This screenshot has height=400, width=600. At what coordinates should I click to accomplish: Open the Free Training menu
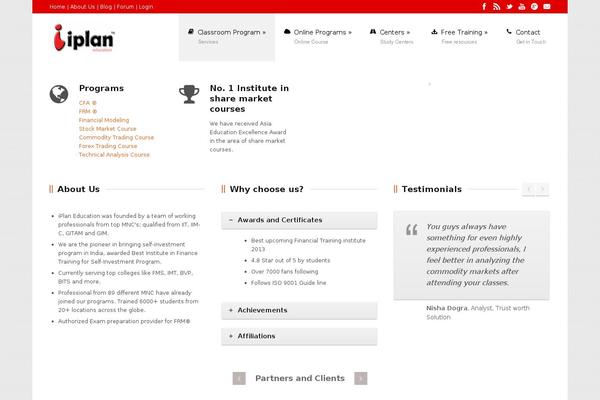[x=459, y=36]
